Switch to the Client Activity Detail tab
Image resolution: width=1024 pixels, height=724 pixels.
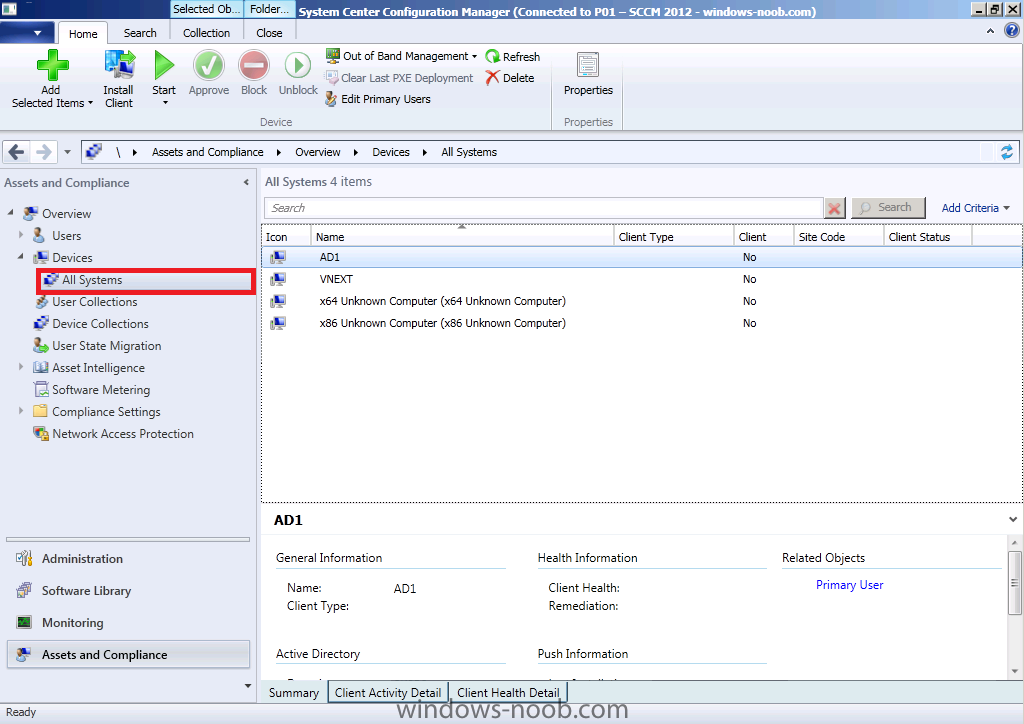[x=388, y=693]
